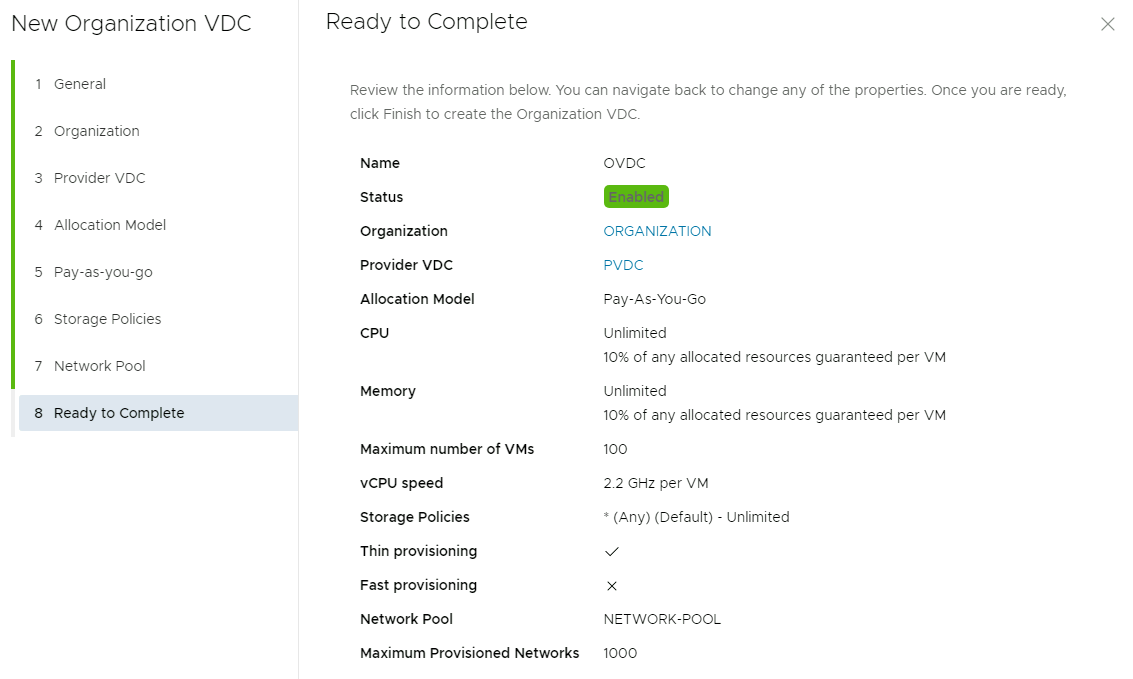Close the New Organization VDC wizard
Viewport: 1133px width, 679px height.
(1107, 24)
